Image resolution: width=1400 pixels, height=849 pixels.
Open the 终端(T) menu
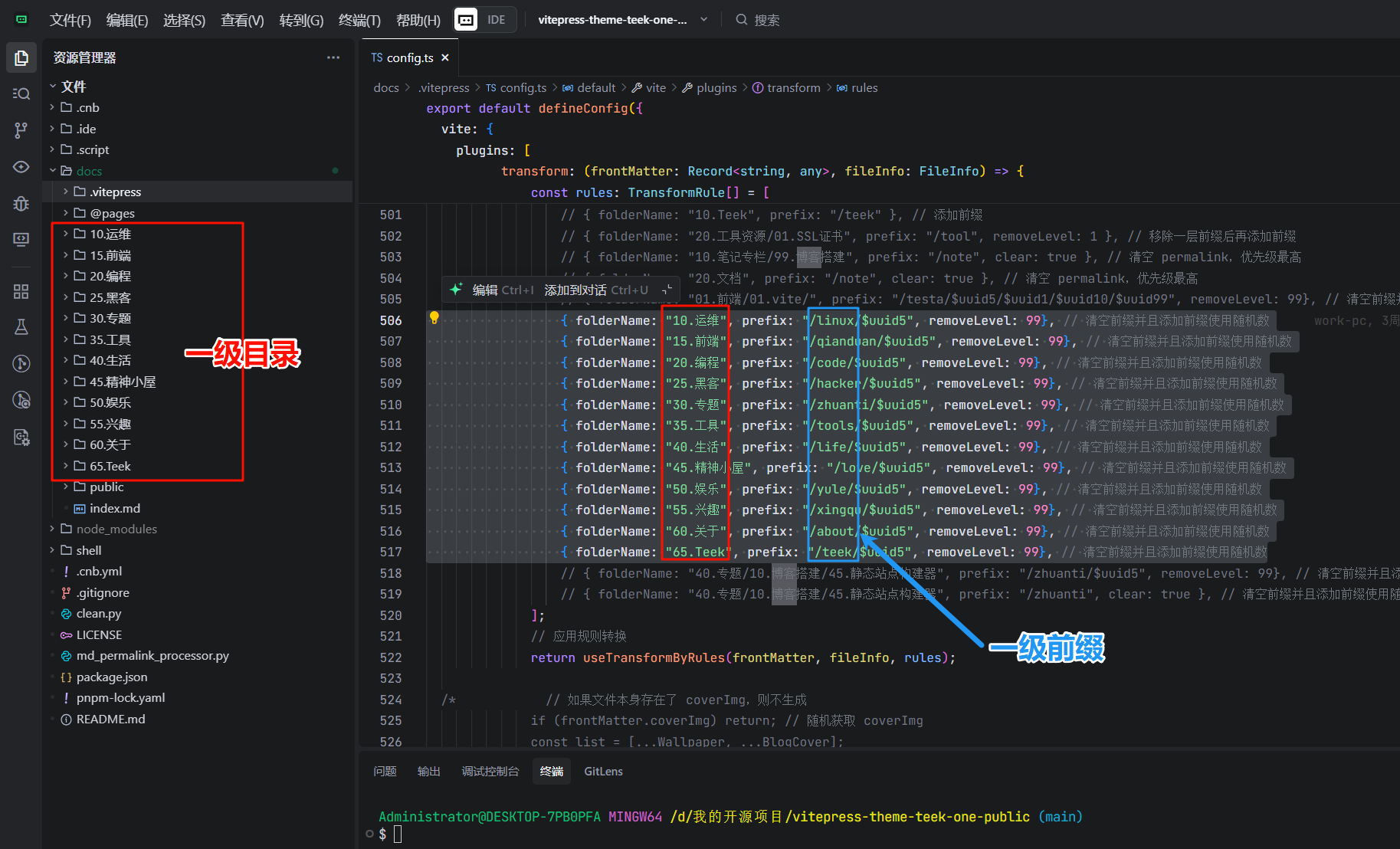[x=359, y=20]
